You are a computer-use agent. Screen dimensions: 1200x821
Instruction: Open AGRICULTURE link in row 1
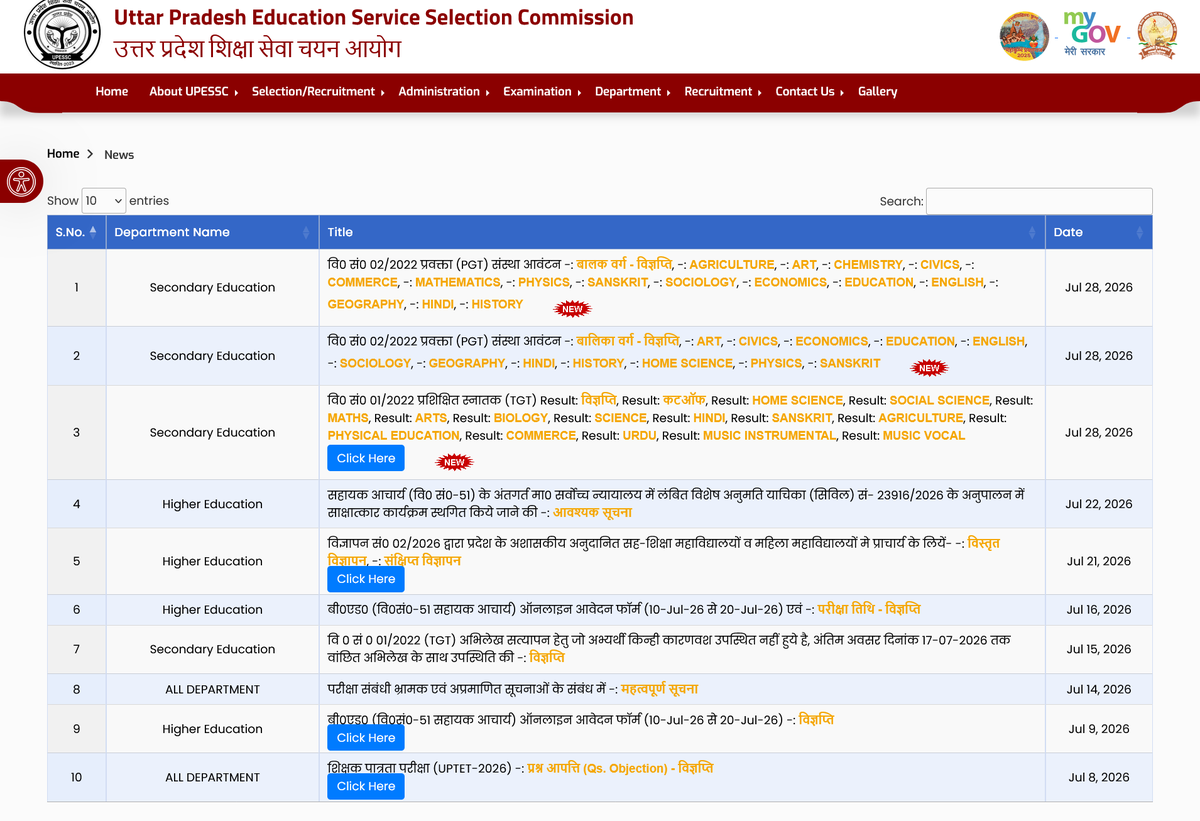click(732, 265)
